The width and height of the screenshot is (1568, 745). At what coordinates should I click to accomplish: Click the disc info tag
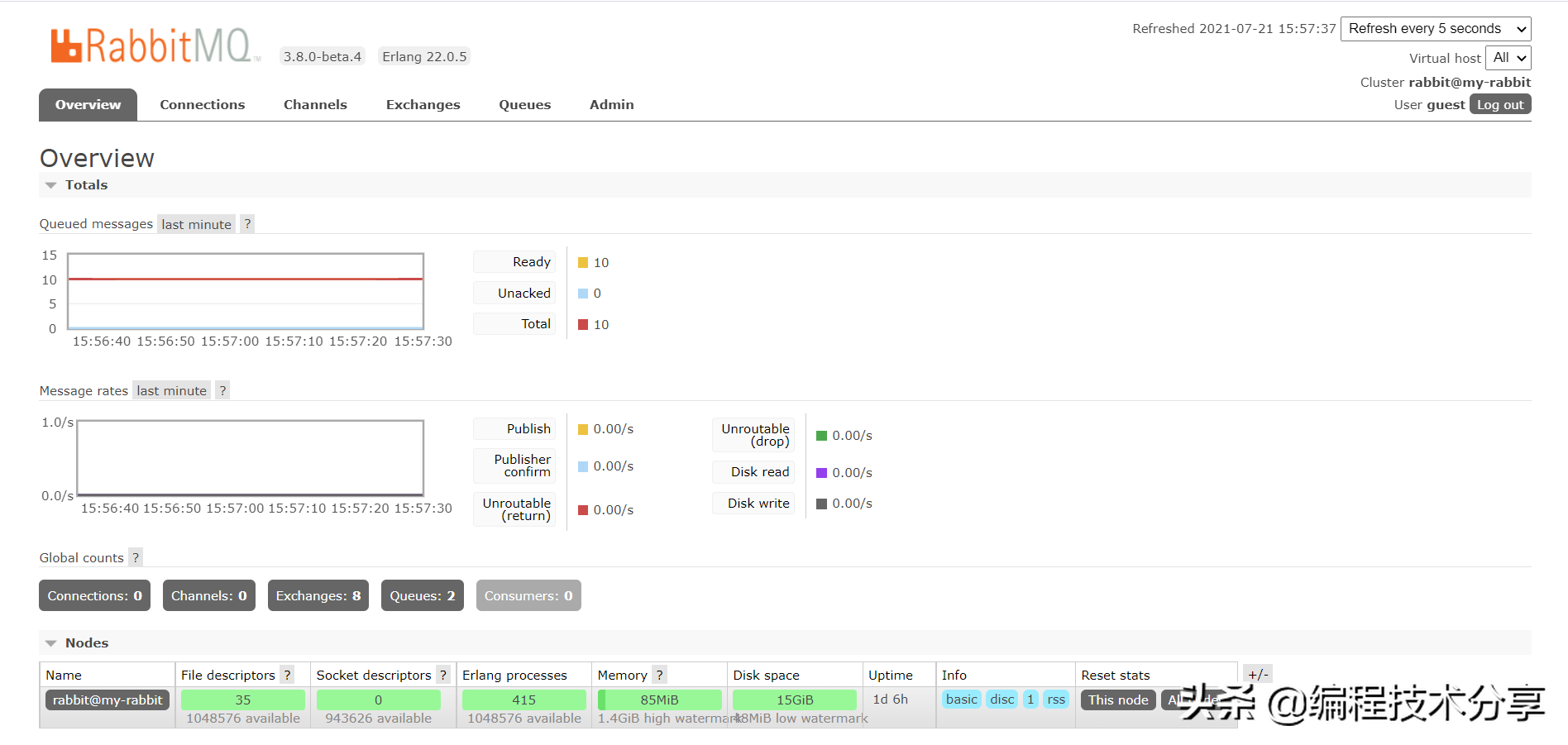(1002, 700)
